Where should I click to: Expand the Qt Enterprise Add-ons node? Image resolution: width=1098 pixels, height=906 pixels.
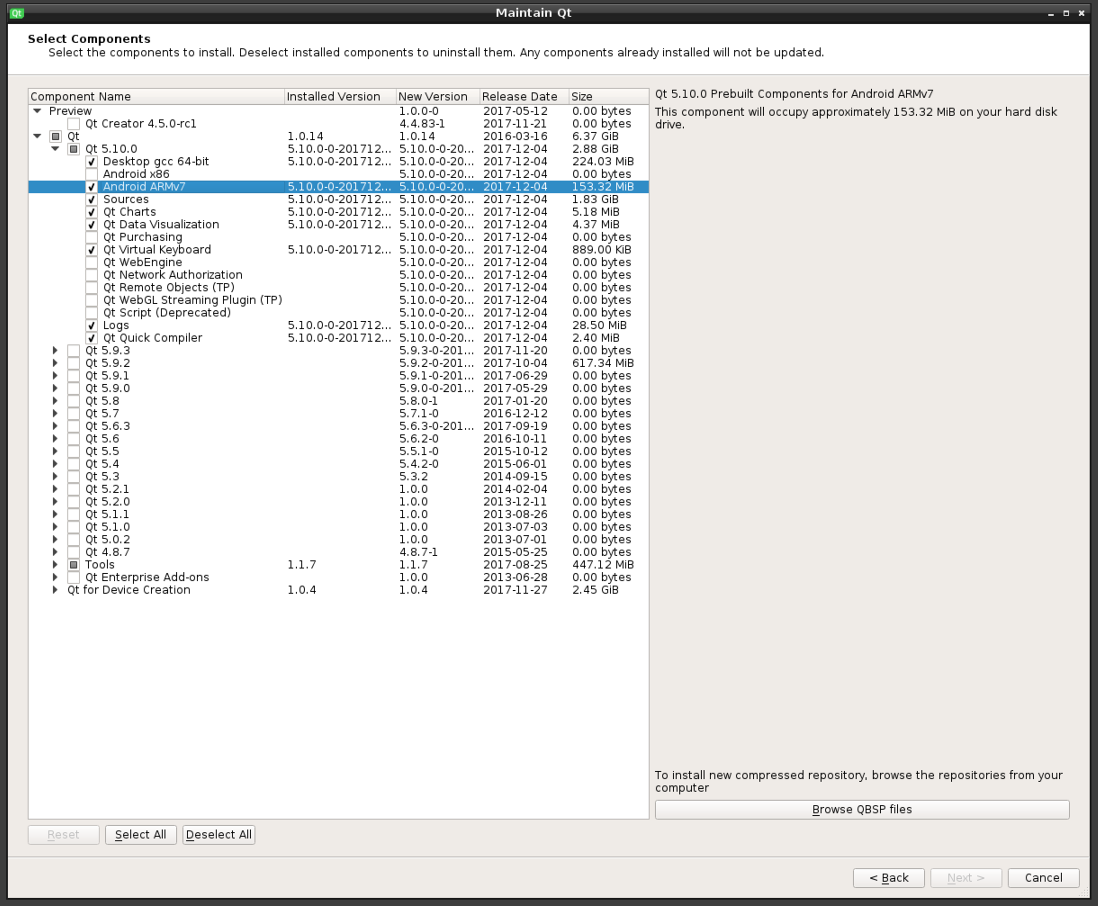[x=55, y=578]
